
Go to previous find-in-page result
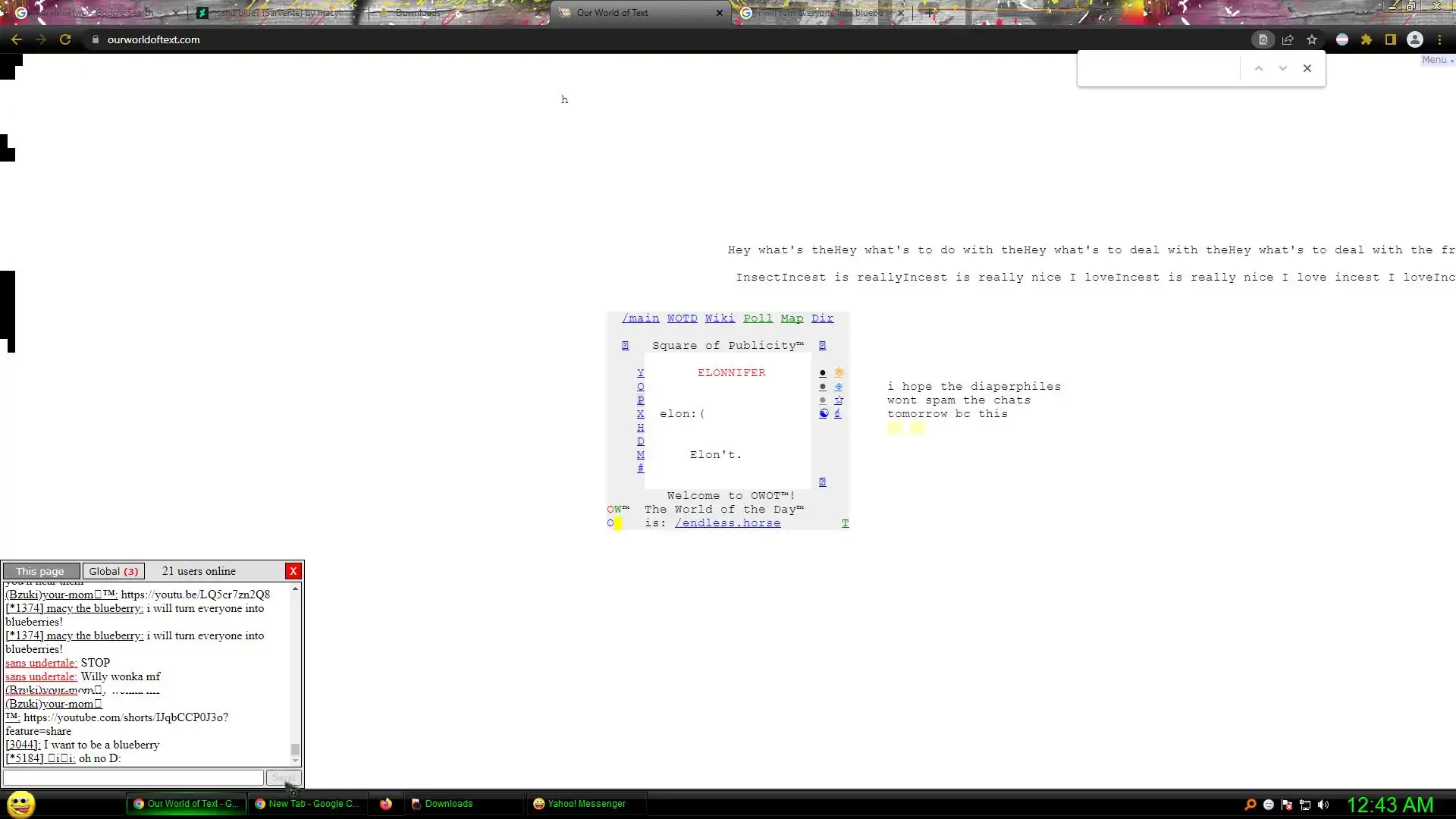coord(1258,68)
